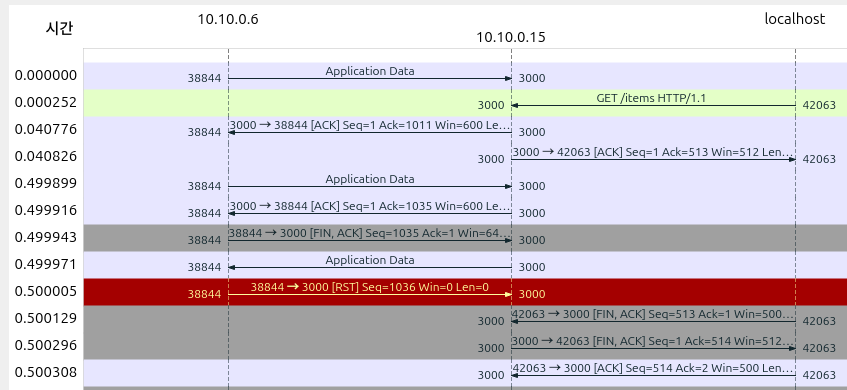
Task: Select the ACK packet with Ack=513 Win=512
Action: tap(654, 152)
